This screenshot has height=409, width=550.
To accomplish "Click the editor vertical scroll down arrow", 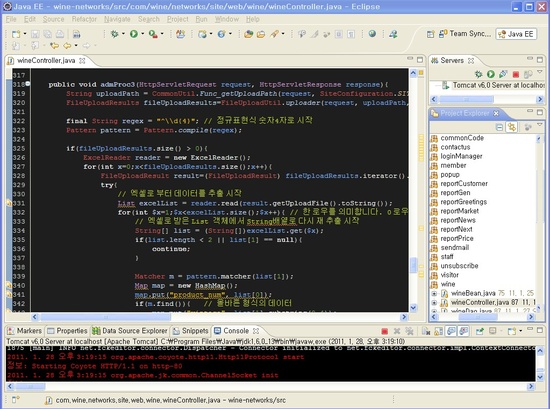I will [413, 308].
